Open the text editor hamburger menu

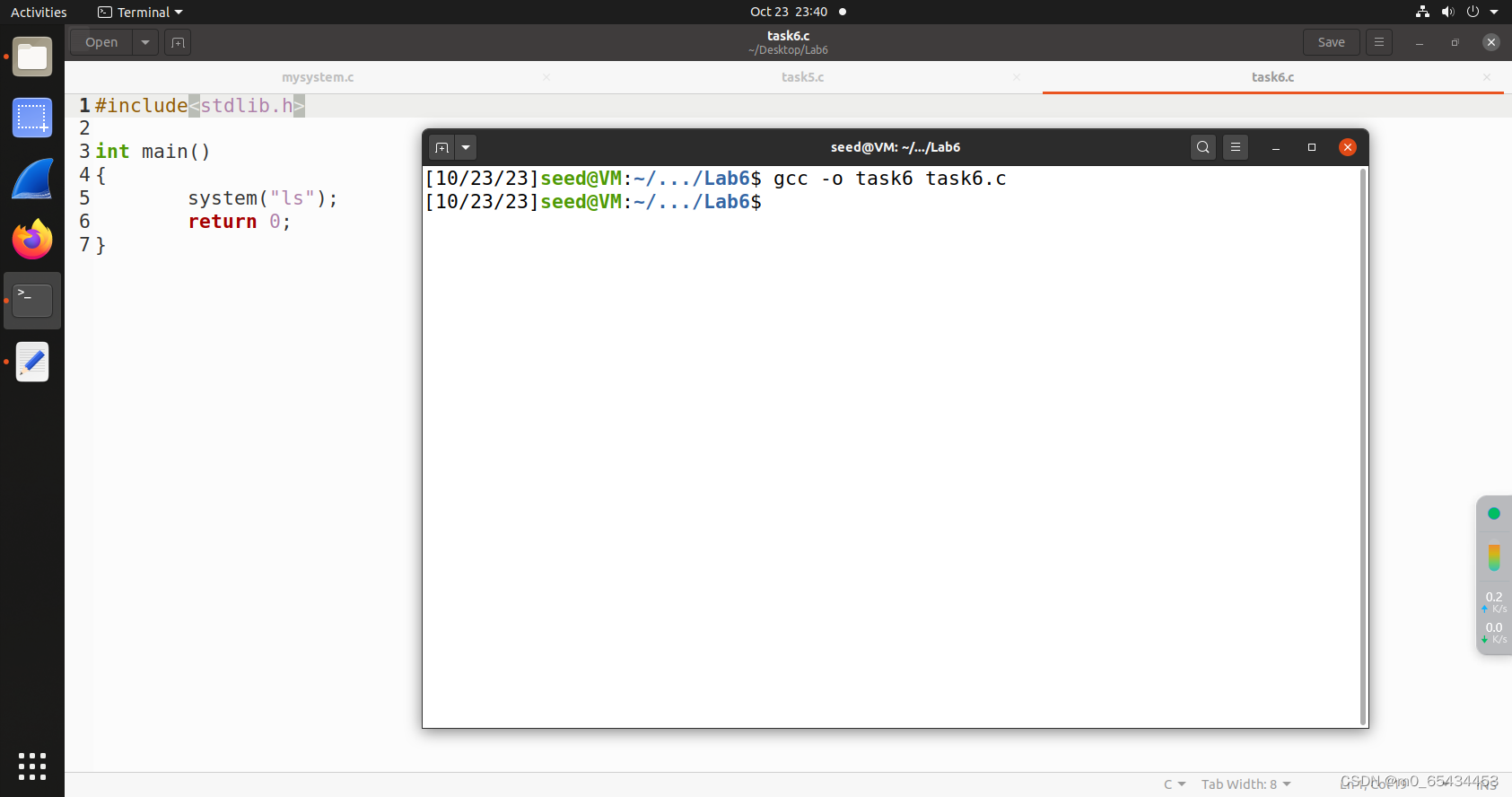click(1379, 42)
